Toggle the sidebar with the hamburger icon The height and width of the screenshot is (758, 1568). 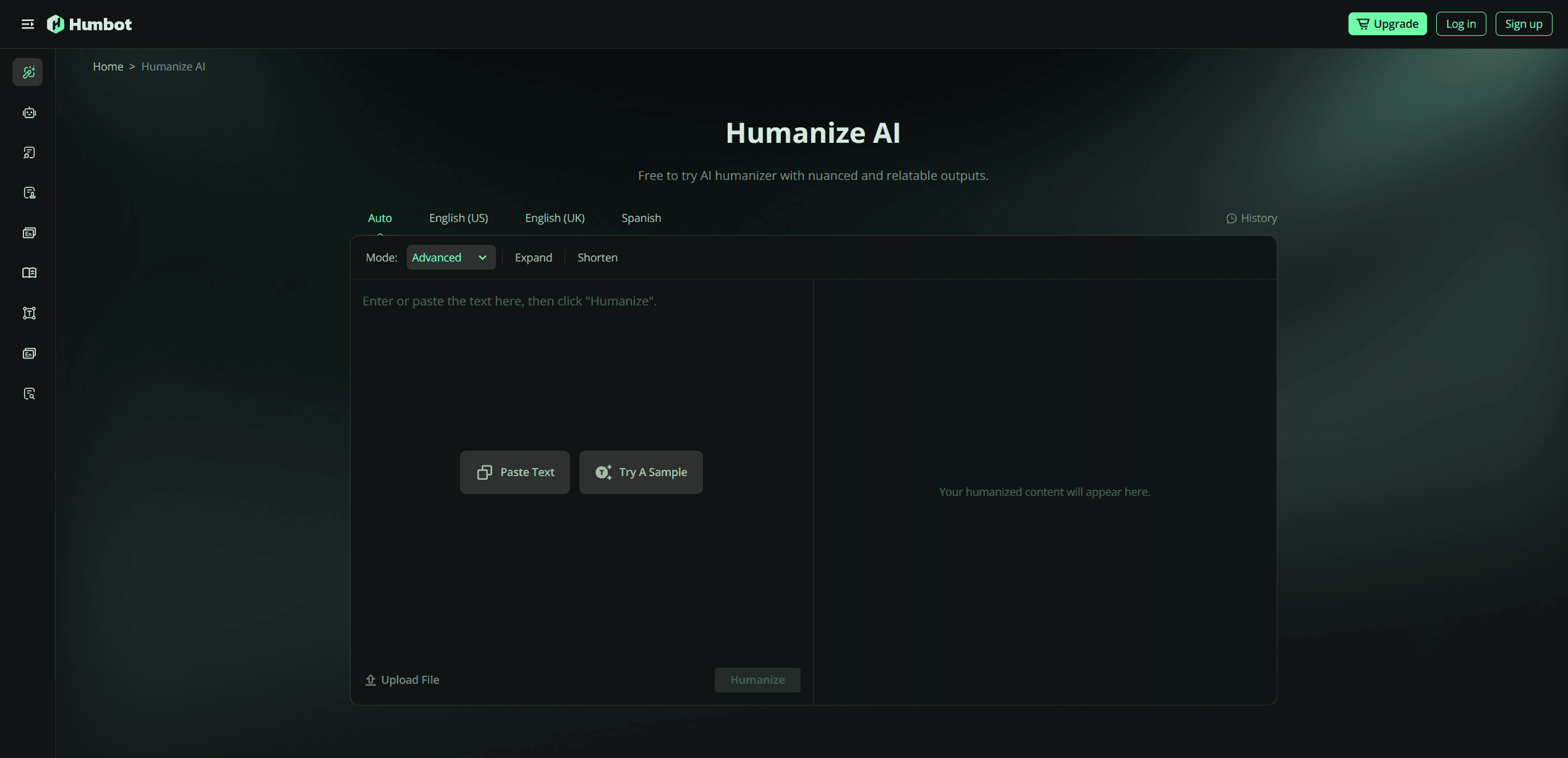27,23
